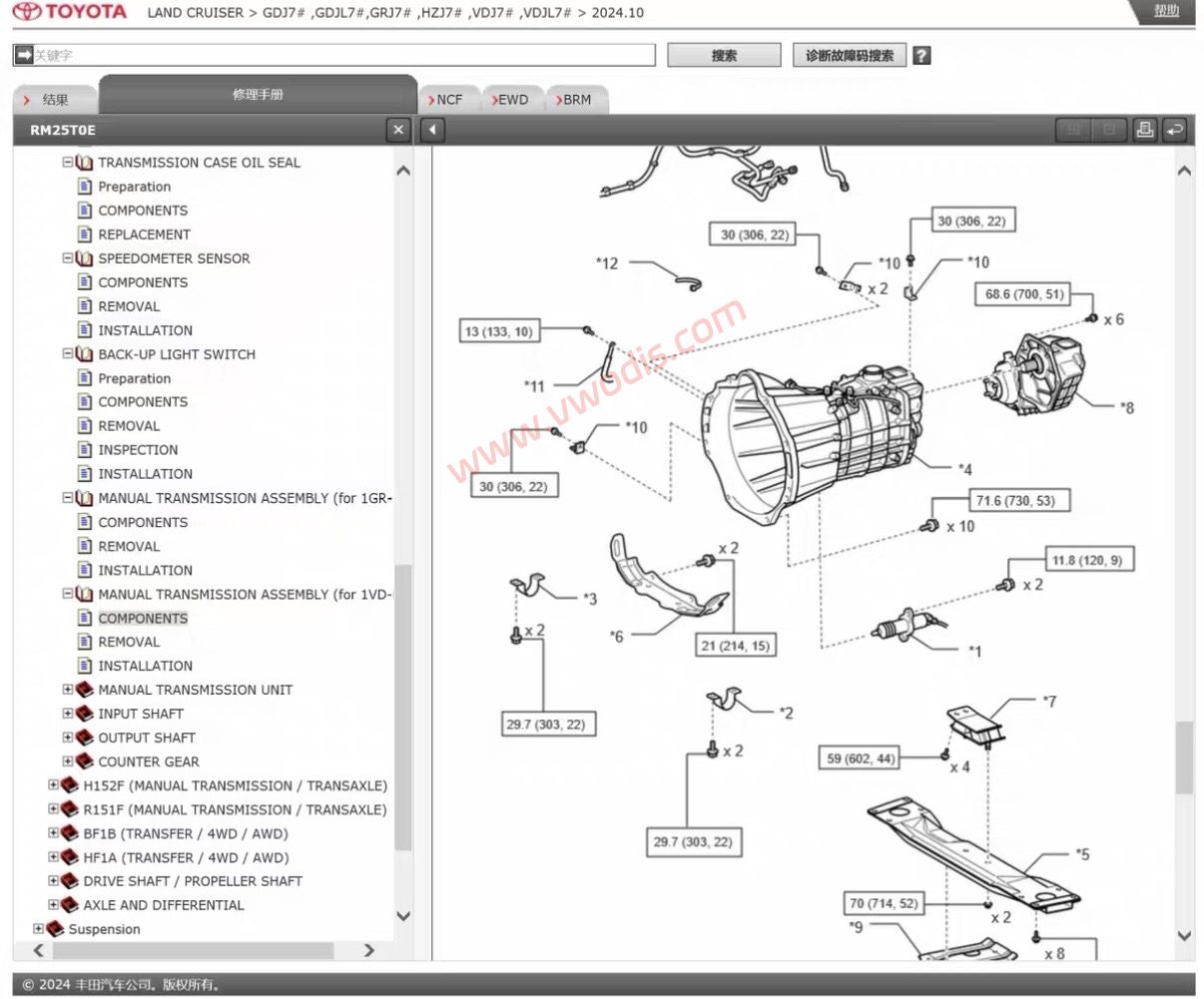Click the return arrow icon in the viewer toolbar
Viewport: 1204px width, 999px height.
pyautogui.click(x=1175, y=130)
